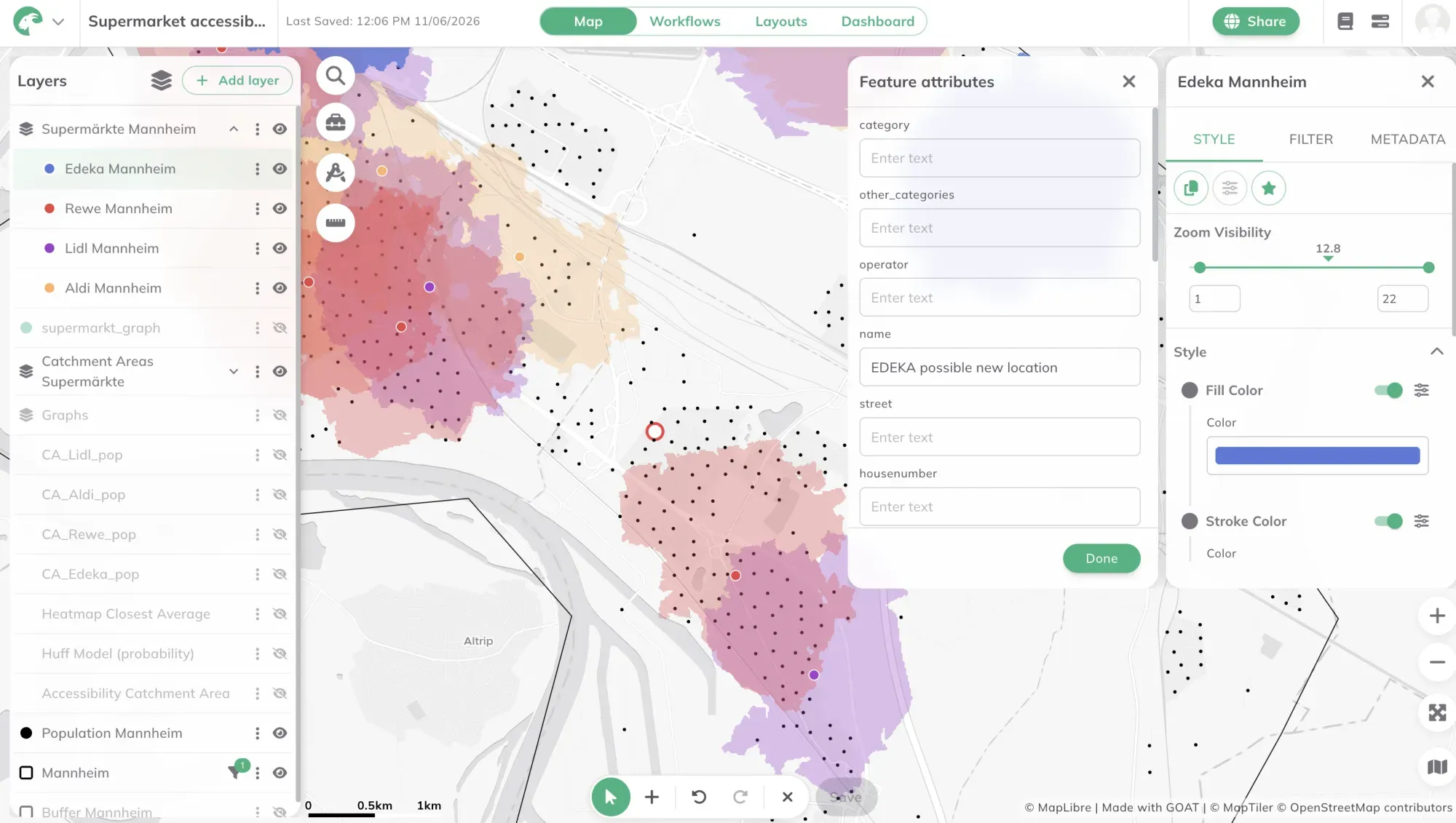Zoom out on the map

[x=1437, y=663]
